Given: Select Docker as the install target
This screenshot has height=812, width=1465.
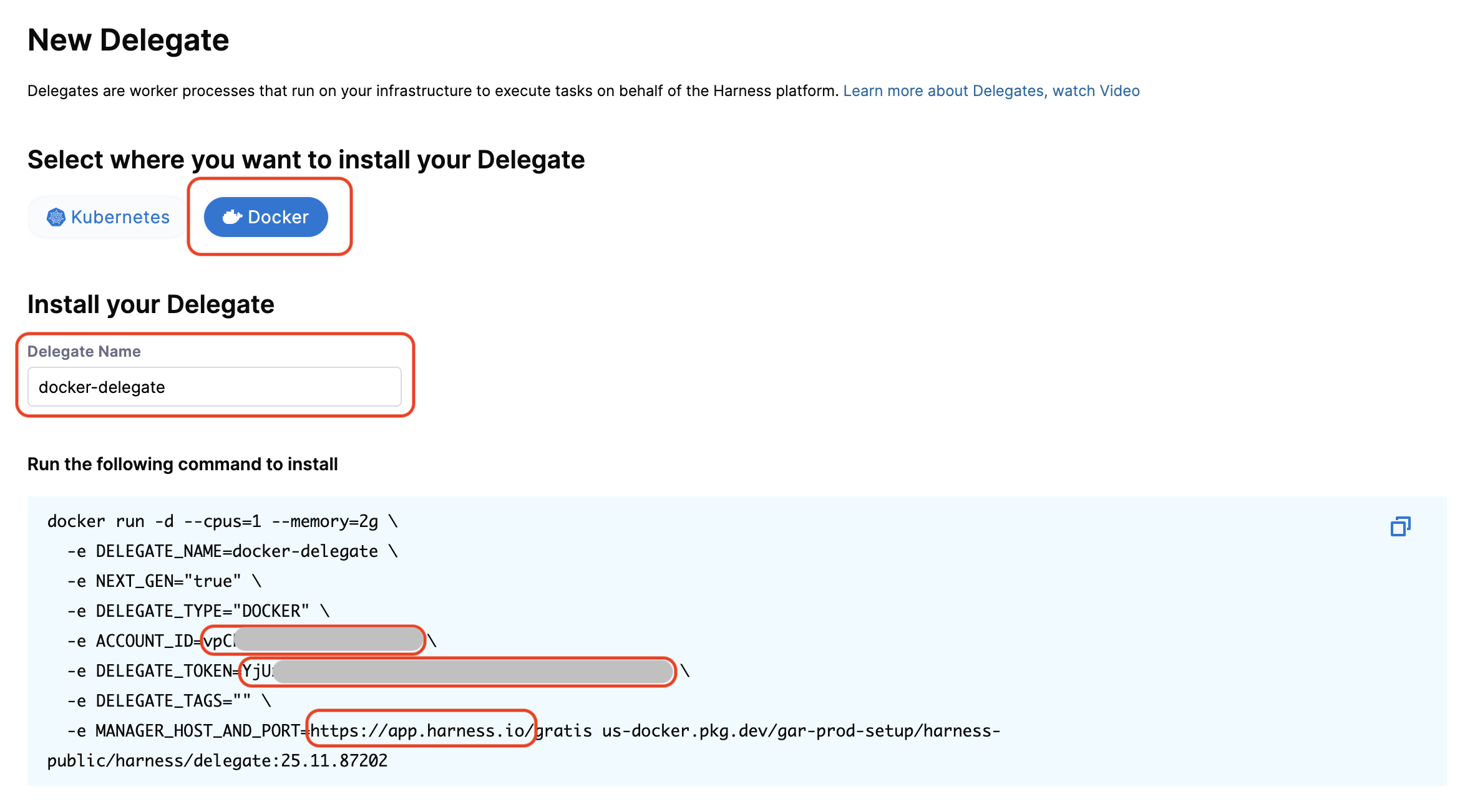Looking at the screenshot, I should tap(266, 217).
